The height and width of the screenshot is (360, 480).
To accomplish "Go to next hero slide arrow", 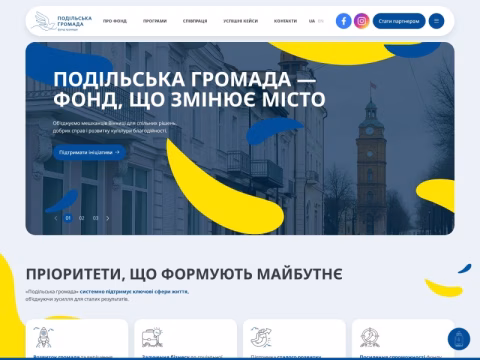I will (108, 218).
